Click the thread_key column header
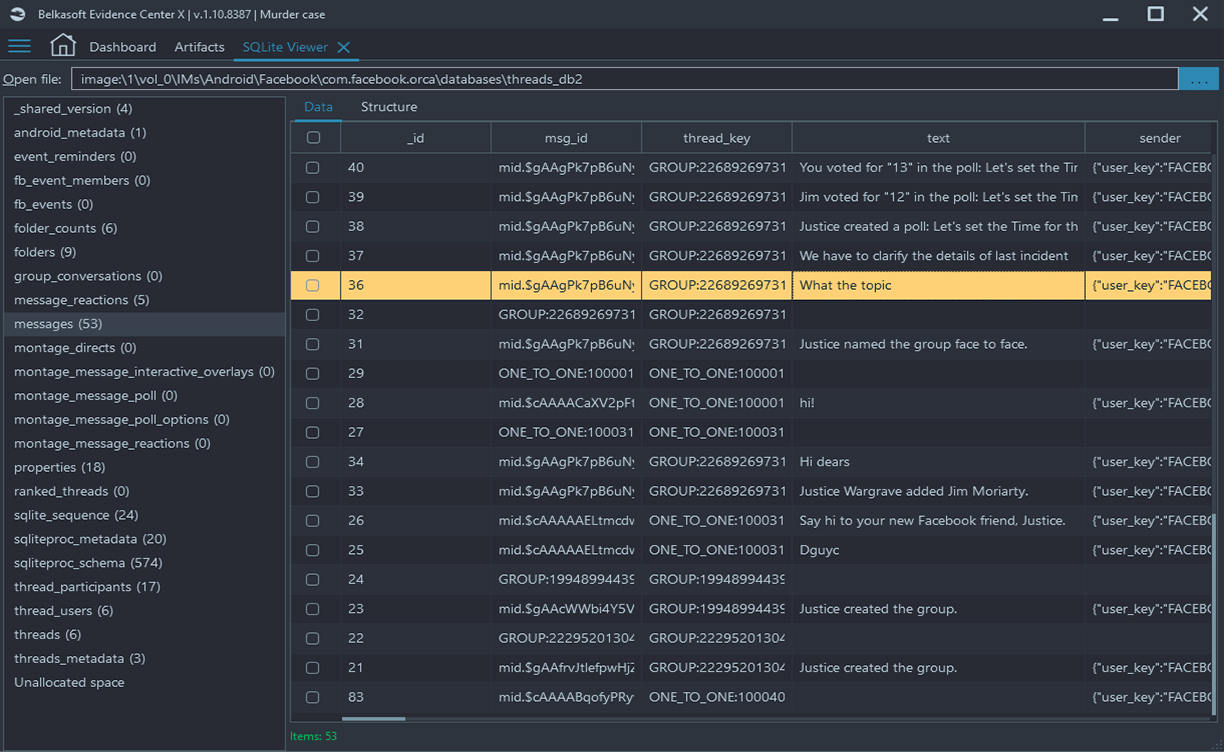 point(717,138)
